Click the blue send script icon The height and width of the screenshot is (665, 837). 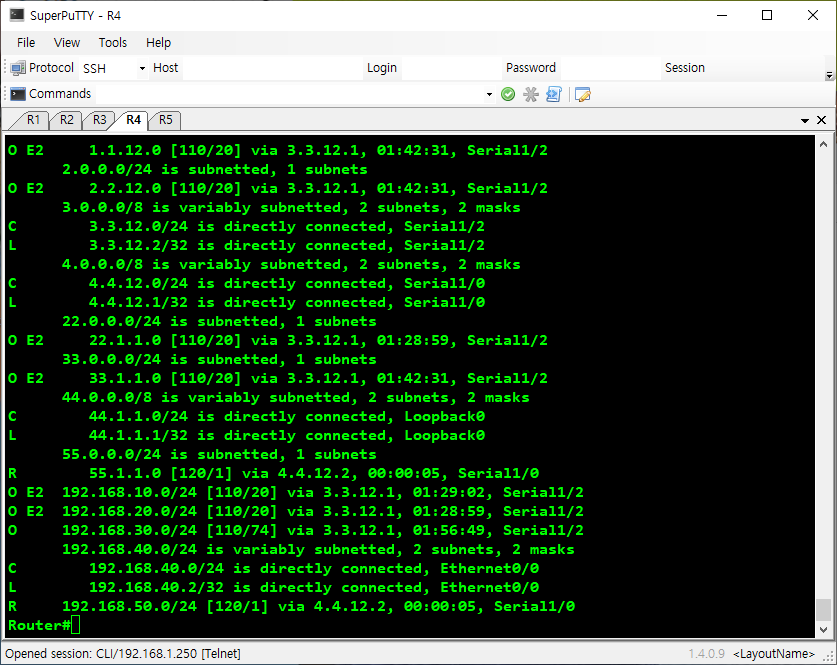click(554, 94)
